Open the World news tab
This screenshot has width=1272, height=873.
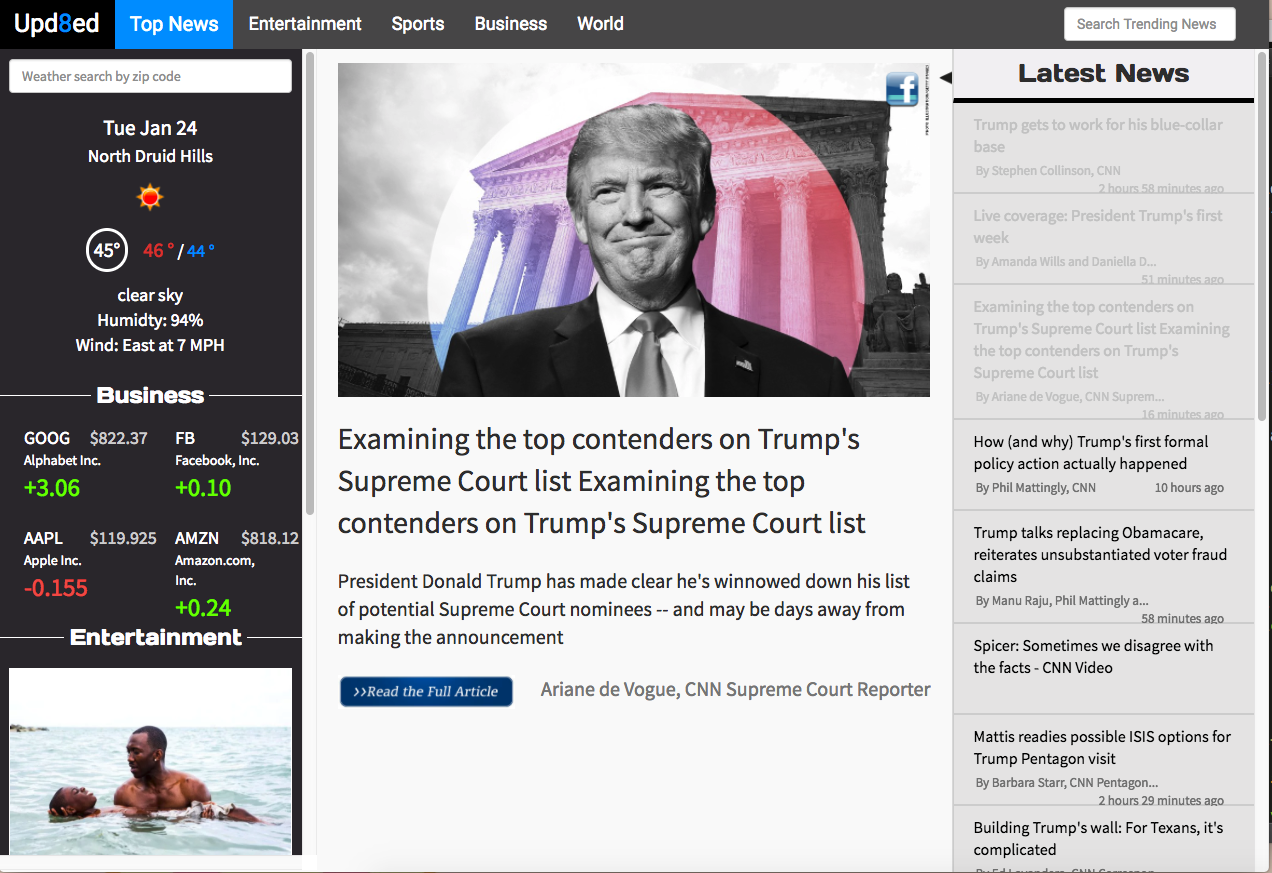tap(600, 24)
